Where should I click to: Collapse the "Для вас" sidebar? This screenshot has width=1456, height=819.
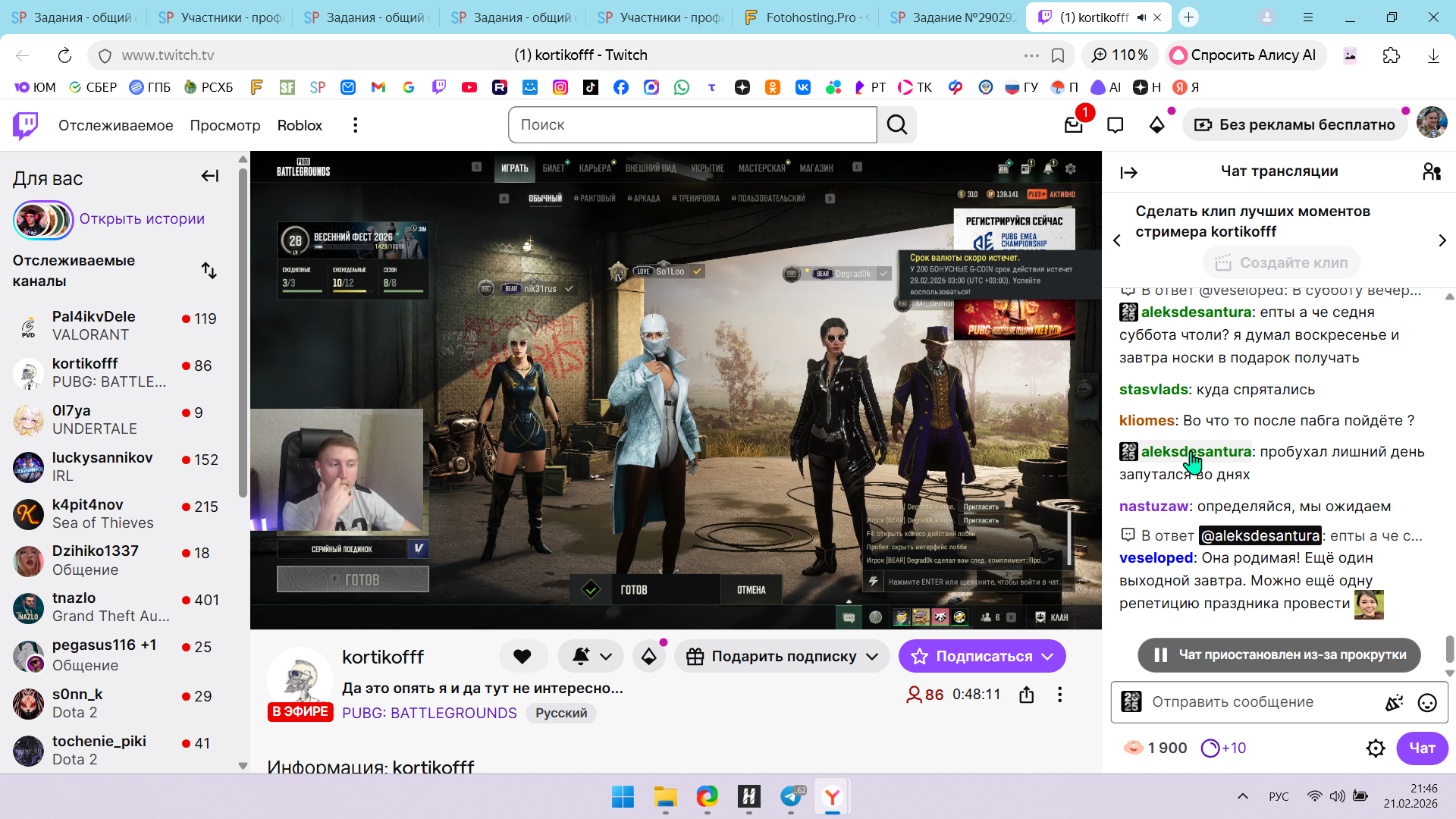pyautogui.click(x=209, y=177)
